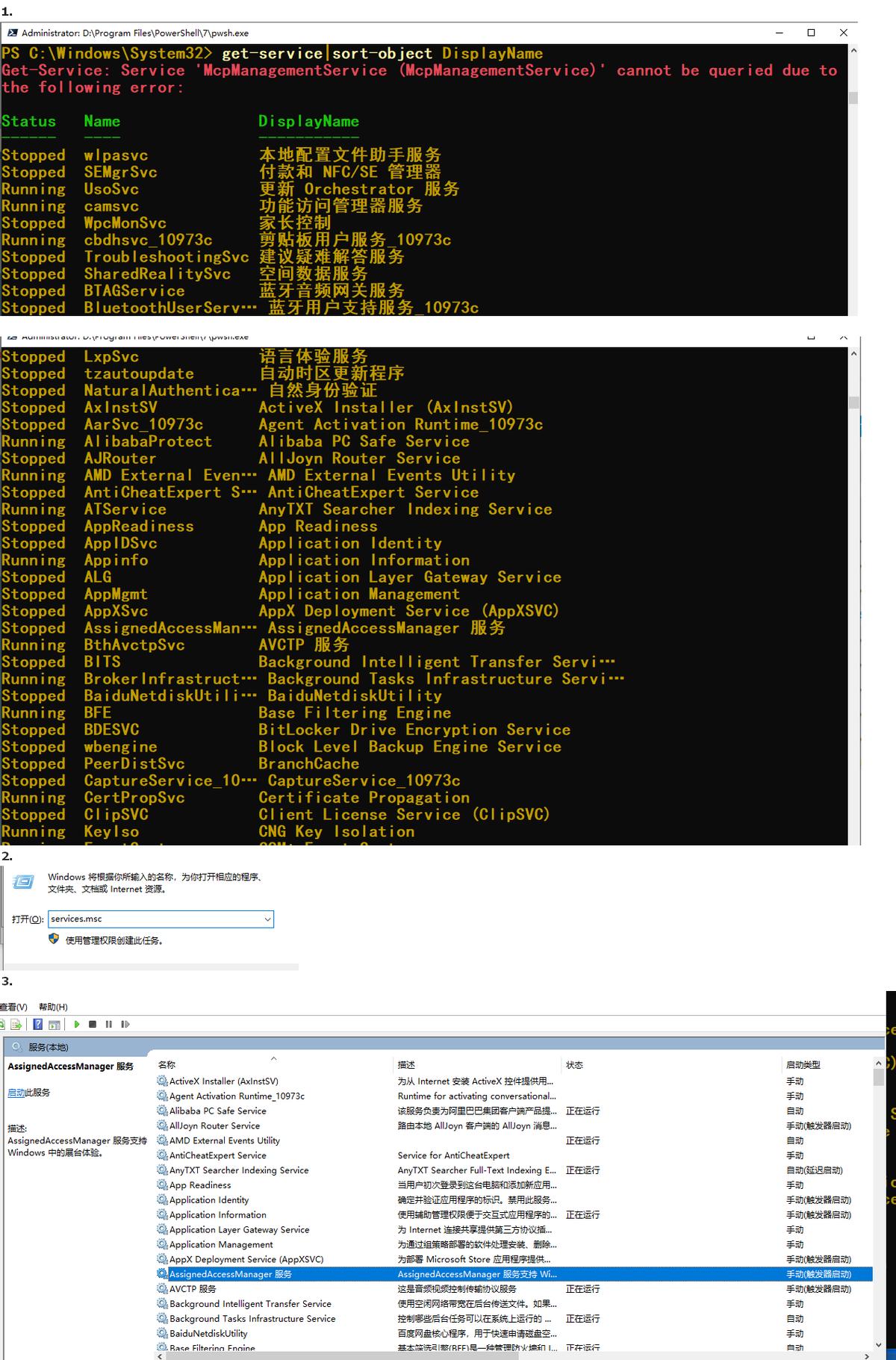This screenshot has width=896, height=1360.
Task: Click the show/hide action pane icon
Action: click(55, 1024)
